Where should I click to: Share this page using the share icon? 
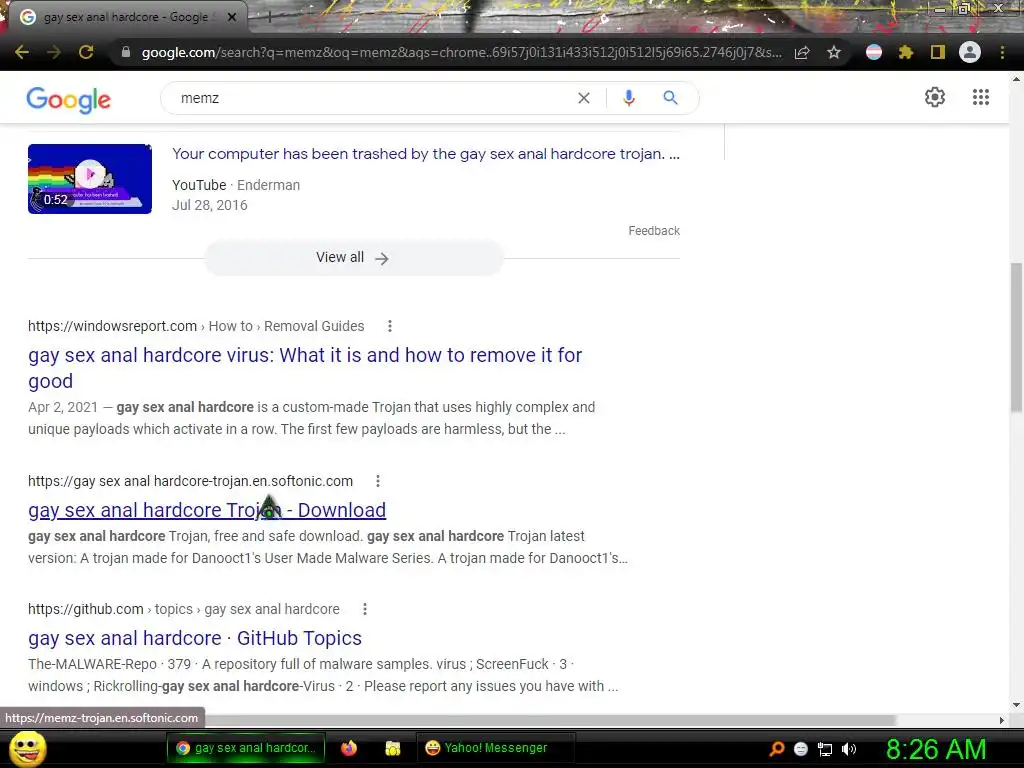tap(802, 52)
